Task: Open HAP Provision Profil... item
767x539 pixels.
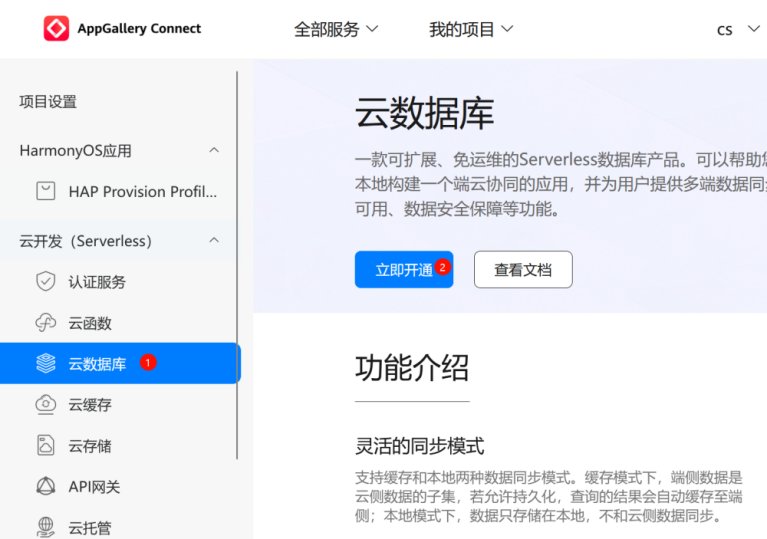Action: [142, 191]
